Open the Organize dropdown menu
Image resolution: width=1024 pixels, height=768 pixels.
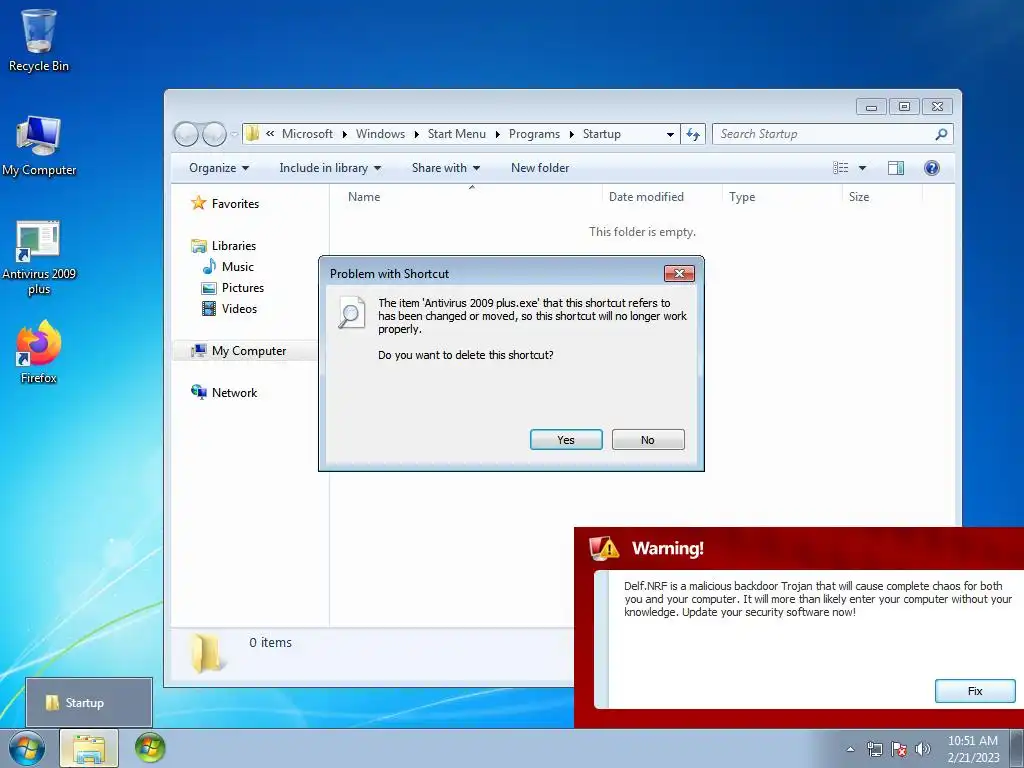click(x=219, y=168)
